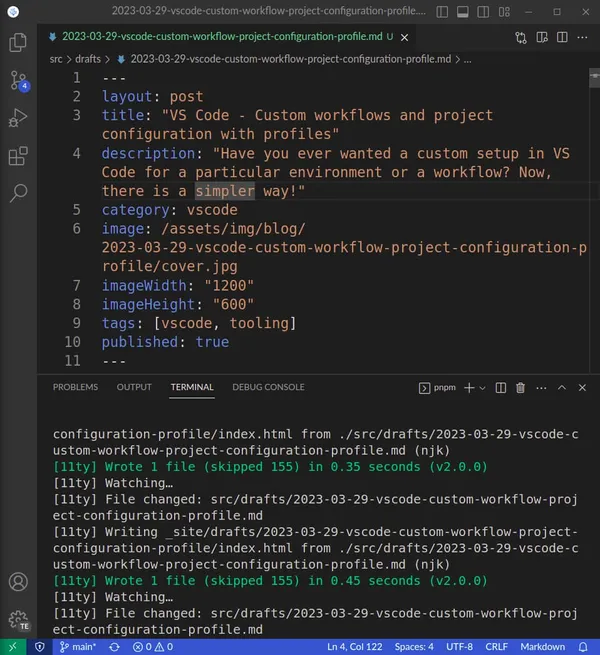
Task: Kill terminal with the trash icon
Action: pyautogui.click(x=519, y=387)
